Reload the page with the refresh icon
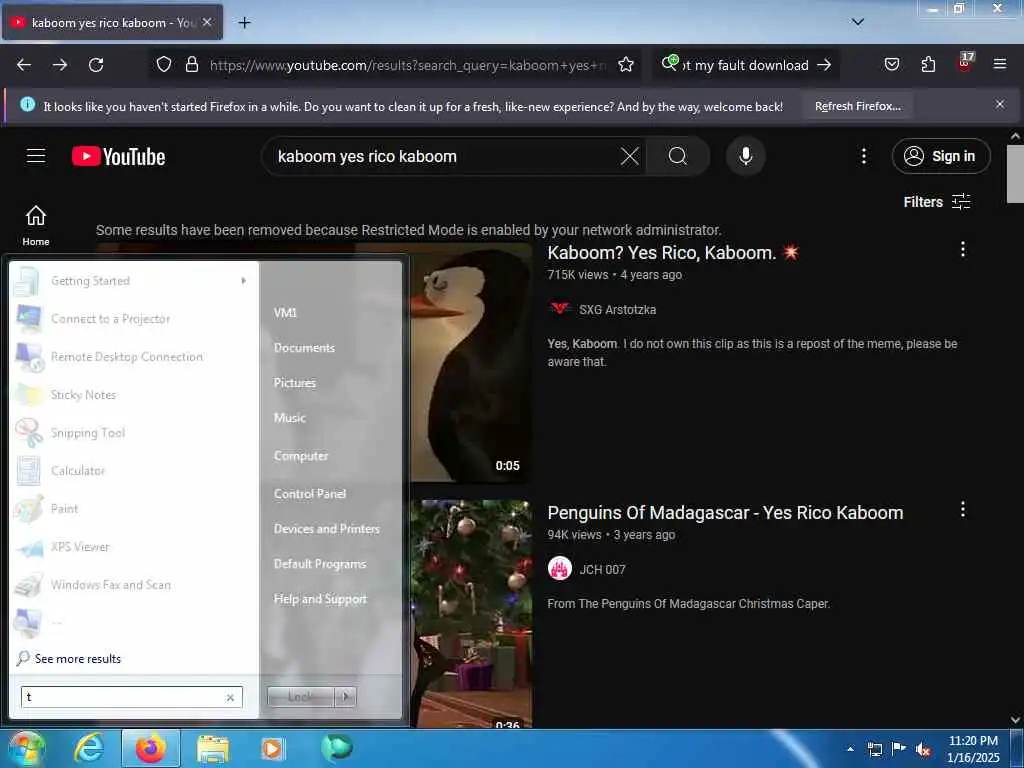 point(96,65)
